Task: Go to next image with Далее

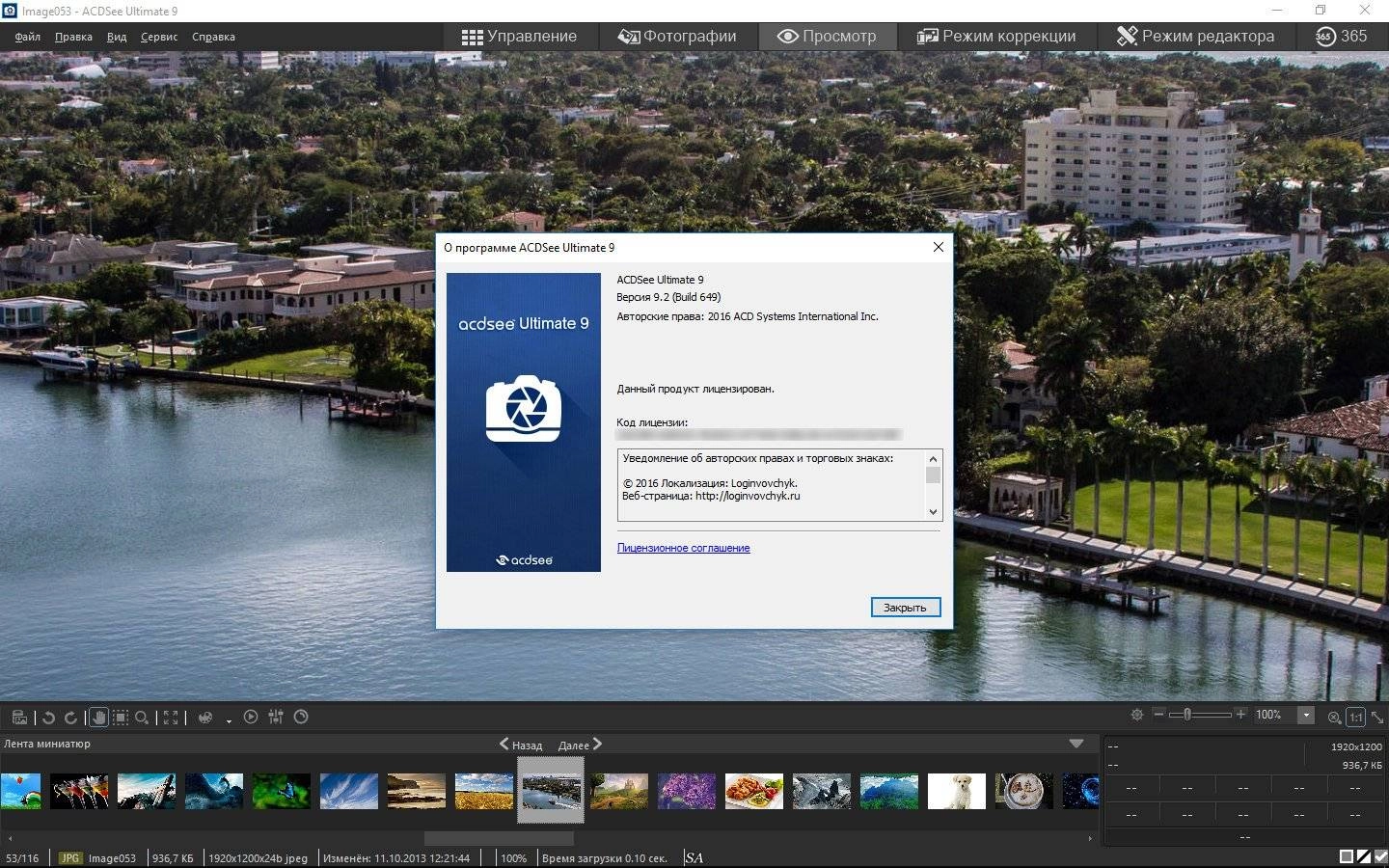Action: pos(580,745)
